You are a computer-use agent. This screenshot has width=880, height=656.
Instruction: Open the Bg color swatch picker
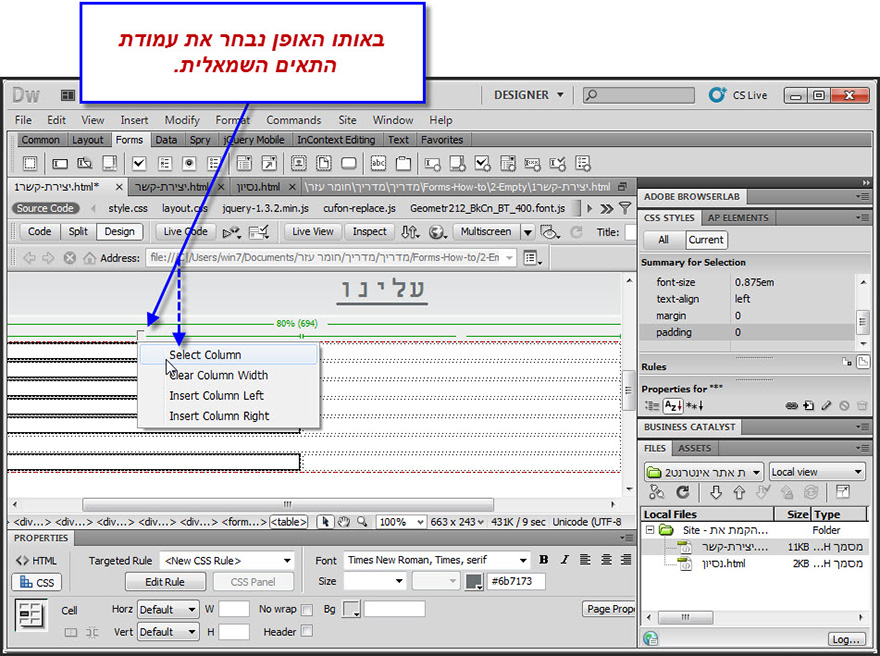(352, 609)
